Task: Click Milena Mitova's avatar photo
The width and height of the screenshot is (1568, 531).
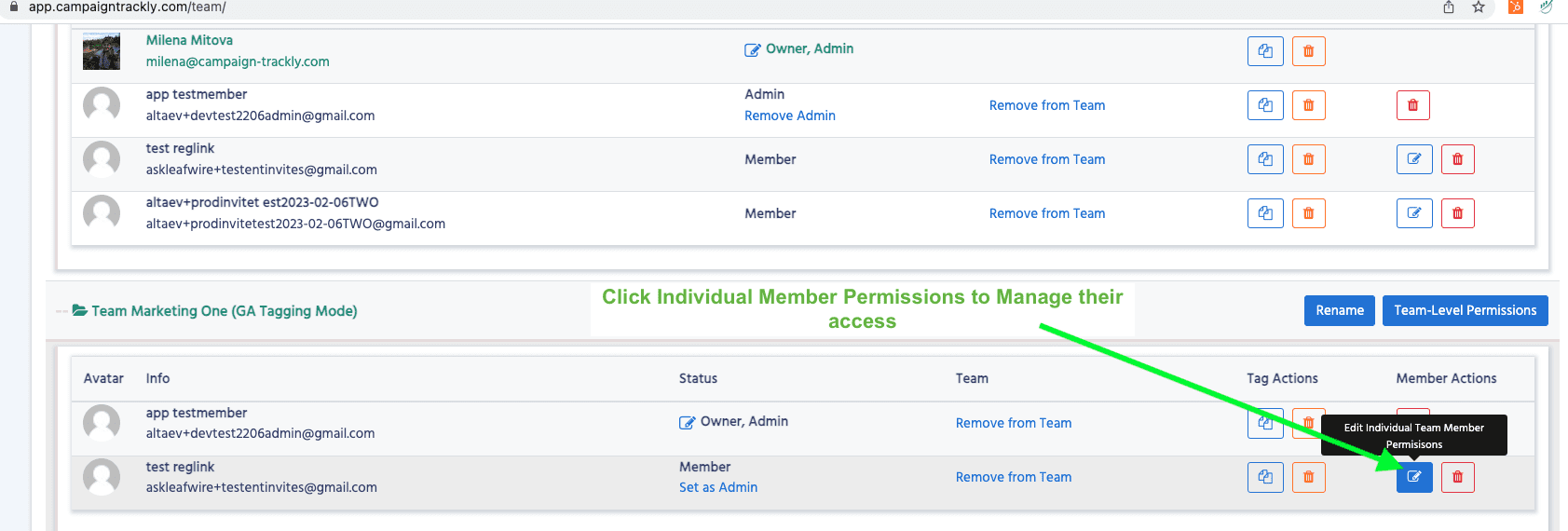Action: pos(102,51)
